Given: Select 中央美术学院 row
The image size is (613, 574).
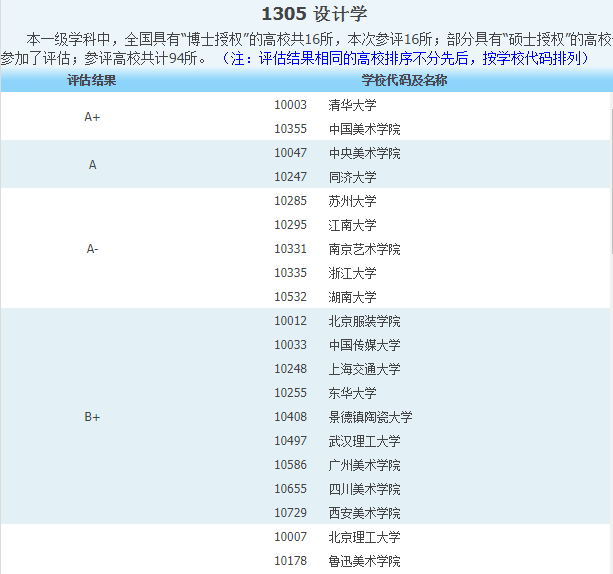Looking at the screenshot, I should click(364, 153).
